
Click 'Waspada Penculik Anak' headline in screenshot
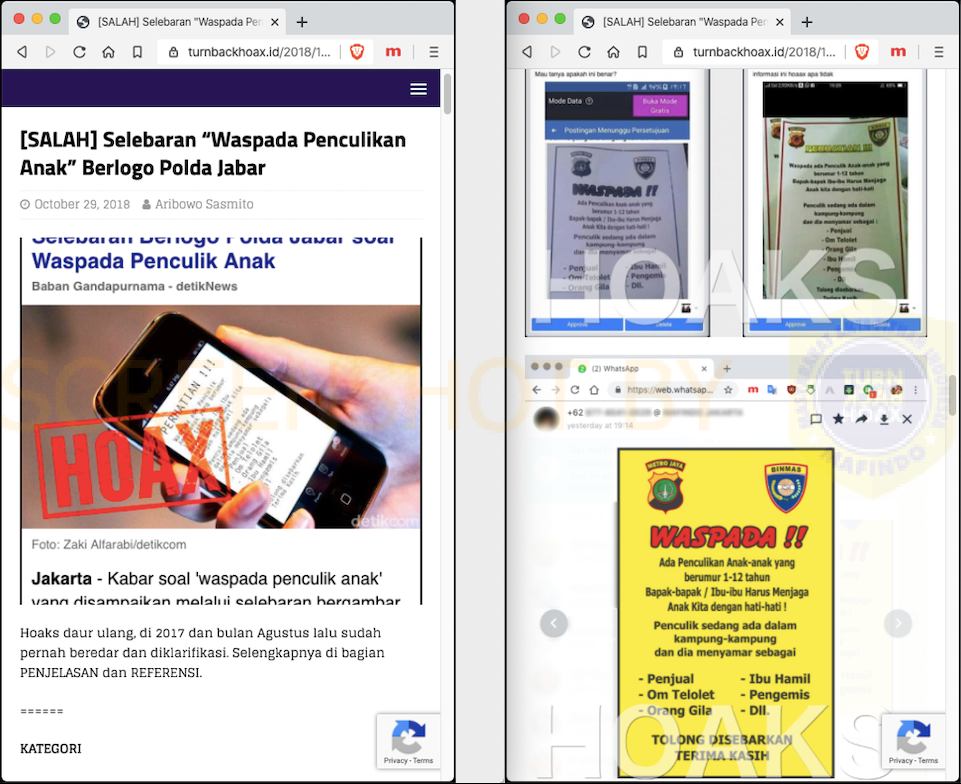tap(153, 261)
